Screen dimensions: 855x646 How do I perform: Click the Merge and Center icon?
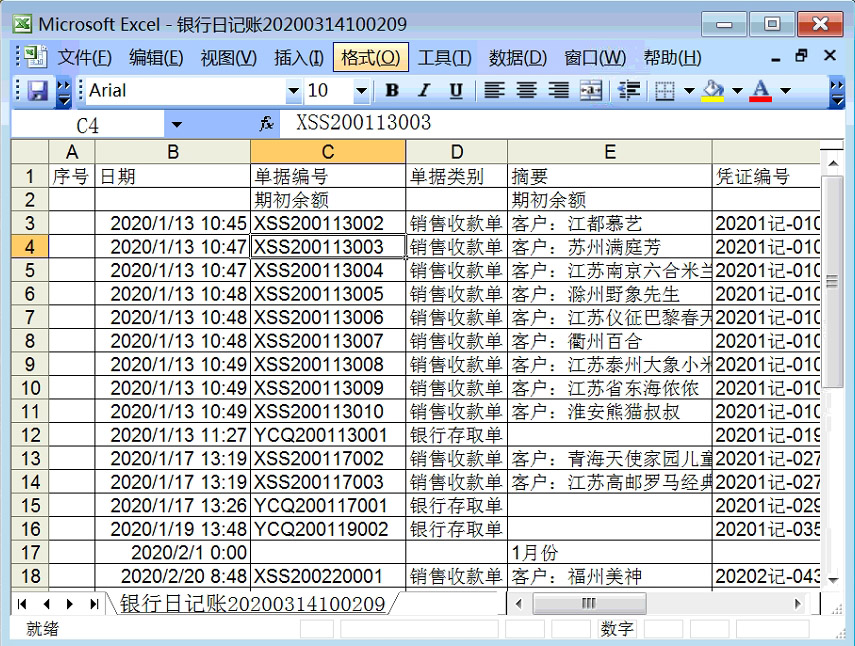click(x=591, y=91)
